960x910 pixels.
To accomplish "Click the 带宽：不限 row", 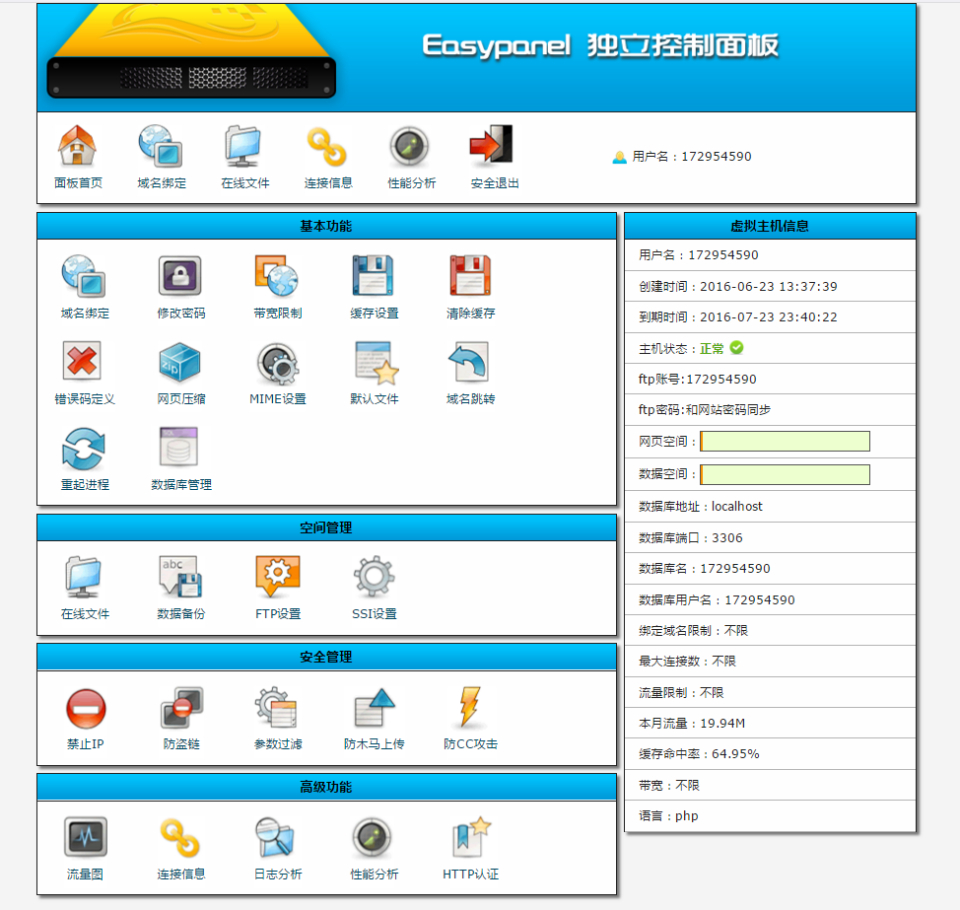I will 770,785.
